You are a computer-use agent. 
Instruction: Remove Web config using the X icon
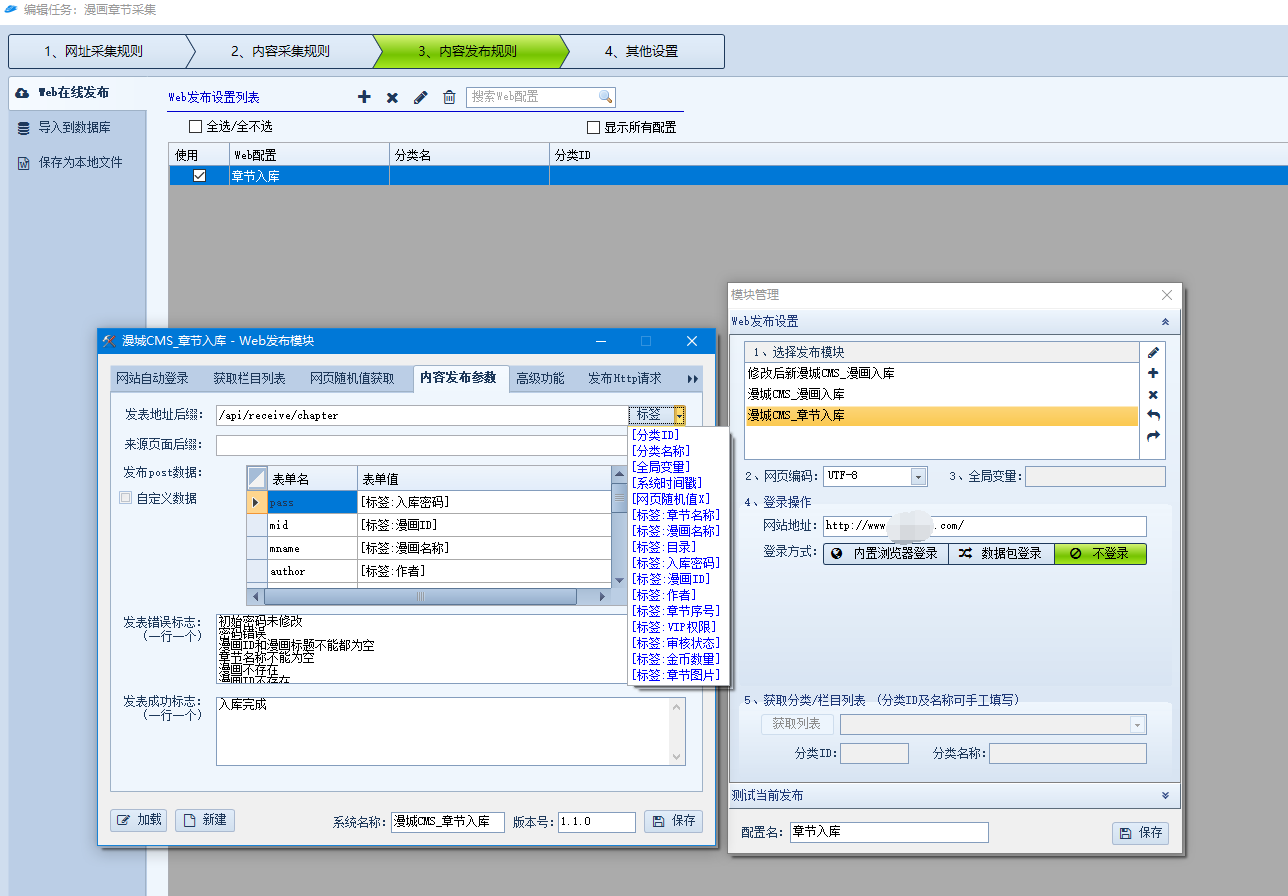[392, 97]
